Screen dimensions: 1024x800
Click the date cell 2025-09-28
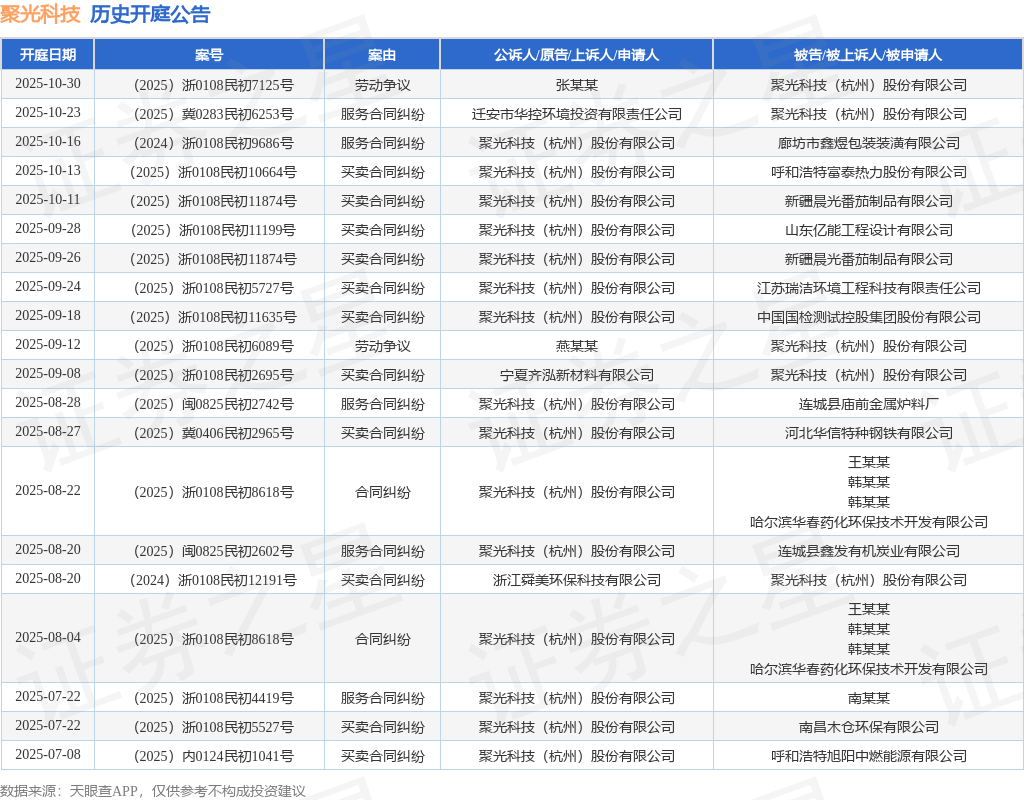pos(48,229)
